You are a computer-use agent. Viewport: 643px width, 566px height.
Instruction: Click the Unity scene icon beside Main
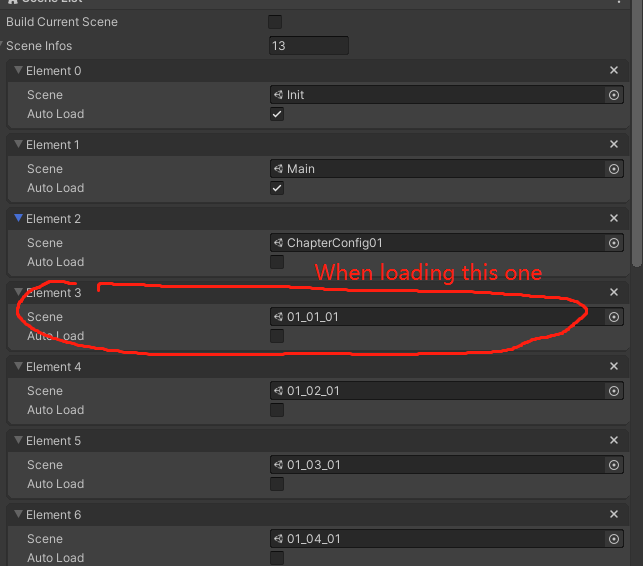(278, 169)
